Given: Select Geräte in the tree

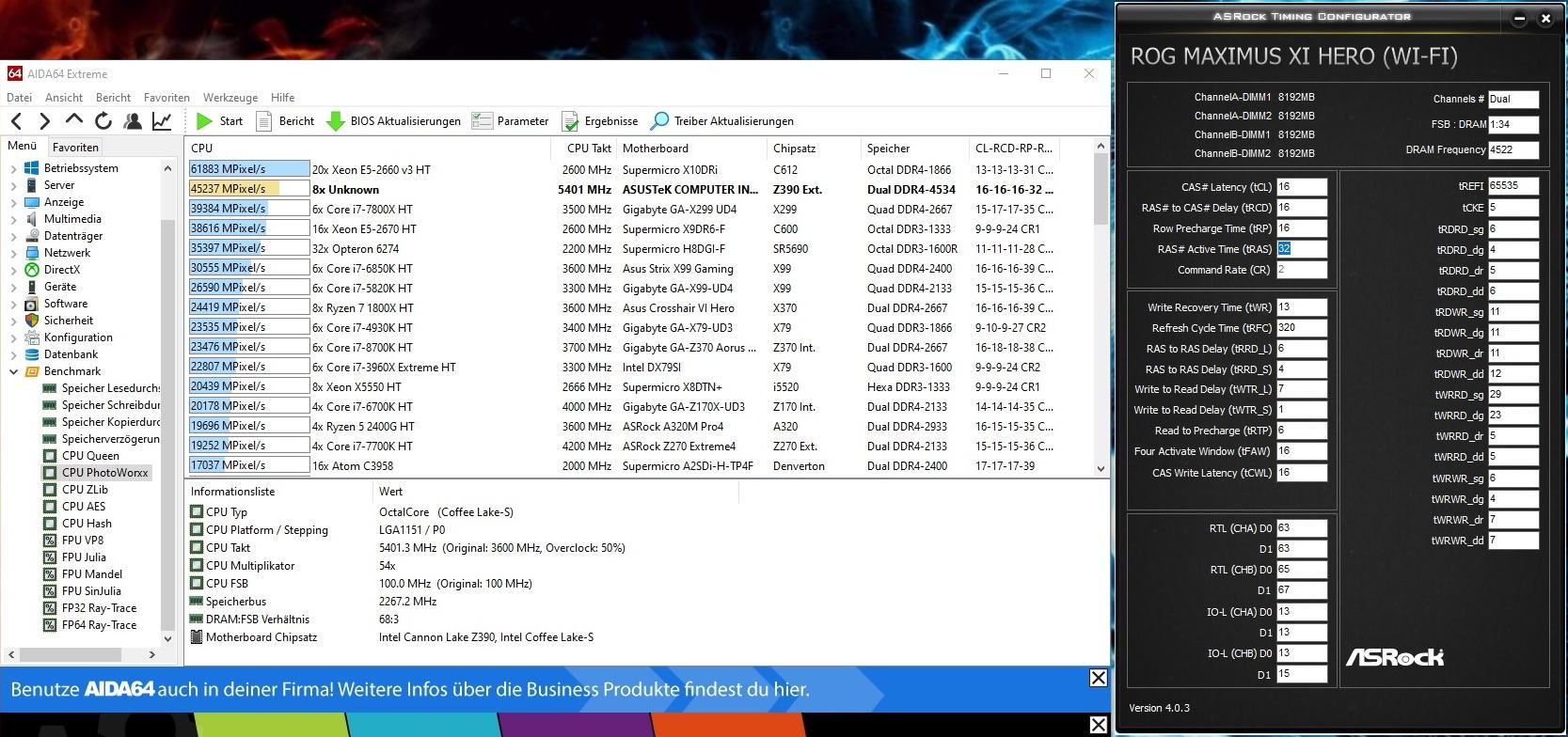Looking at the screenshot, I should [x=60, y=287].
